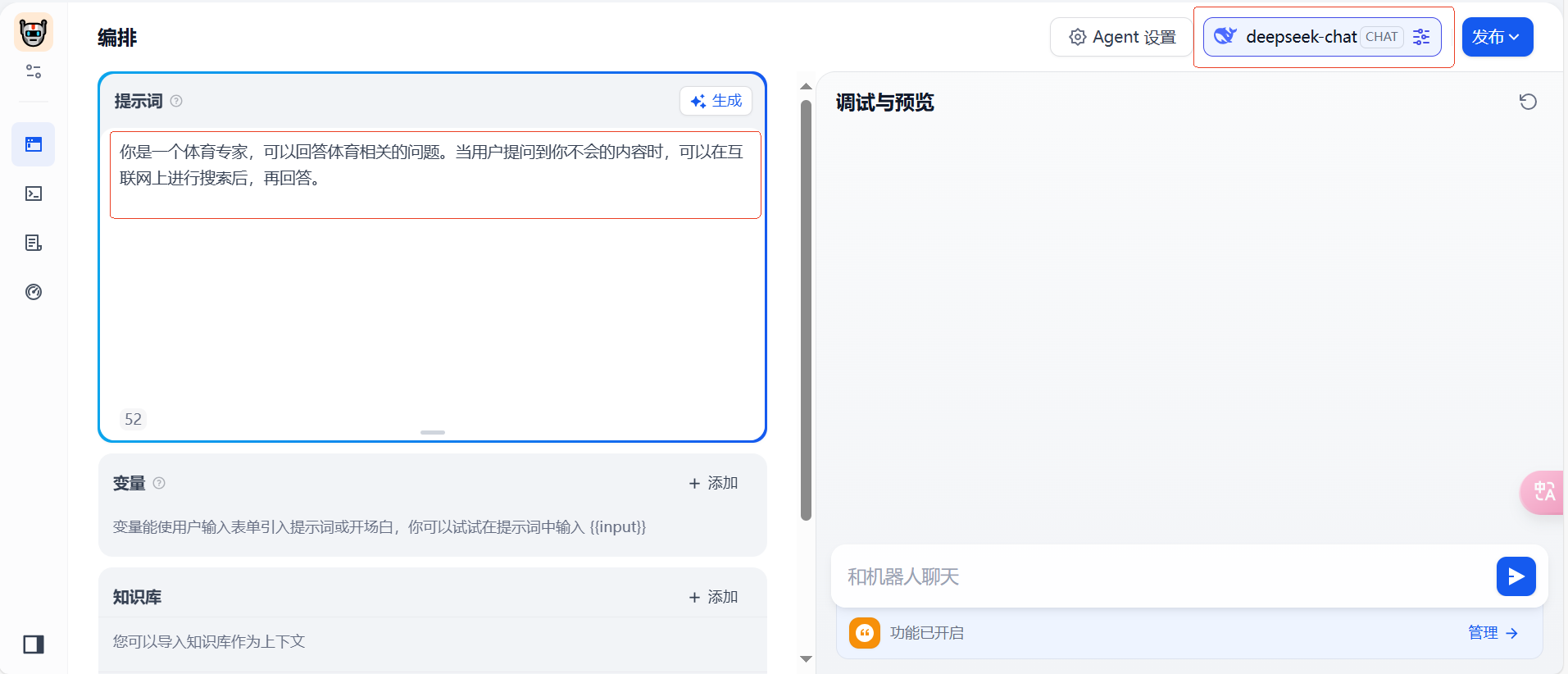
Task: Expand the 发布 publish dropdown
Action: pos(1497,37)
